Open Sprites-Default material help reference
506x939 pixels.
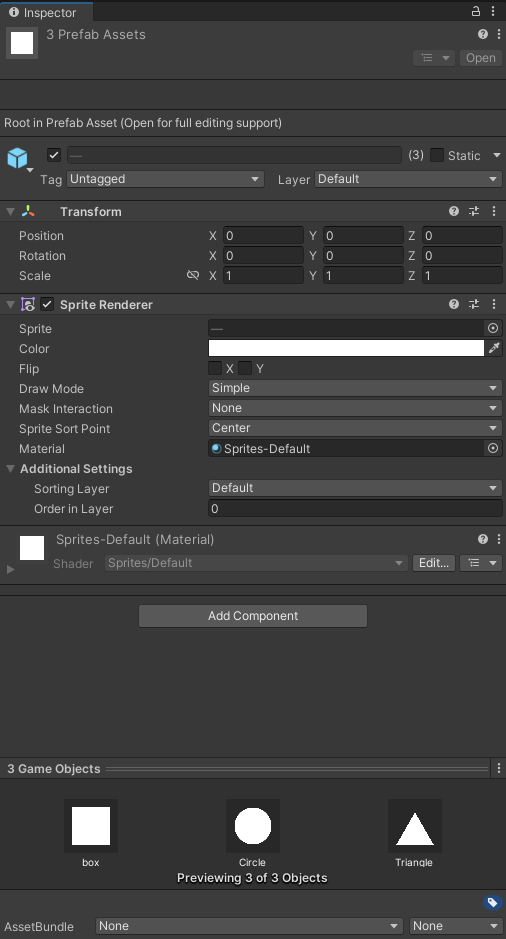pos(483,540)
